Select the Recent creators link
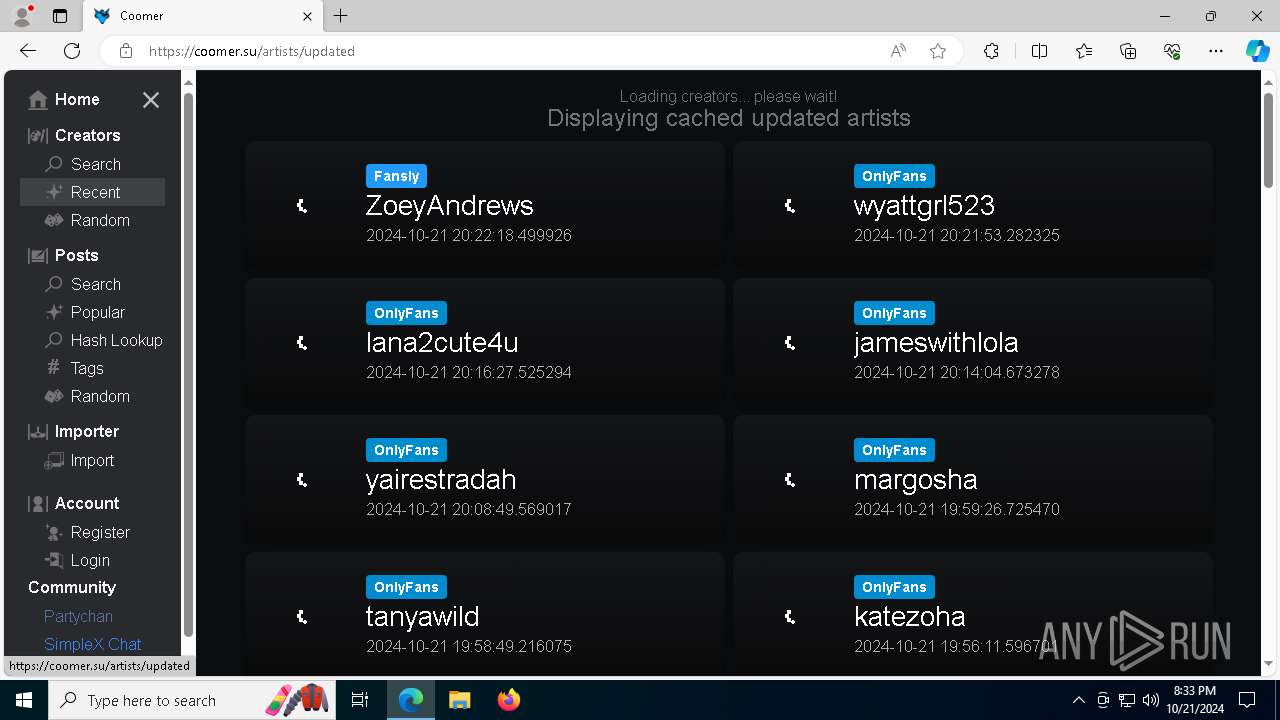This screenshot has height=720, width=1280. (92, 192)
